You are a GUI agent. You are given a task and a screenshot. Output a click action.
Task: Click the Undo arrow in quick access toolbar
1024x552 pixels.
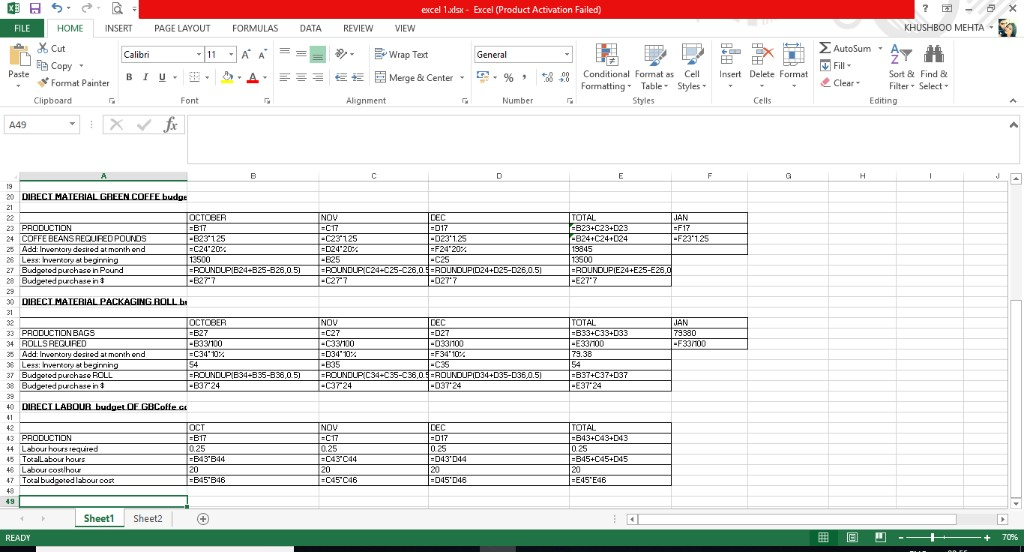57,8
